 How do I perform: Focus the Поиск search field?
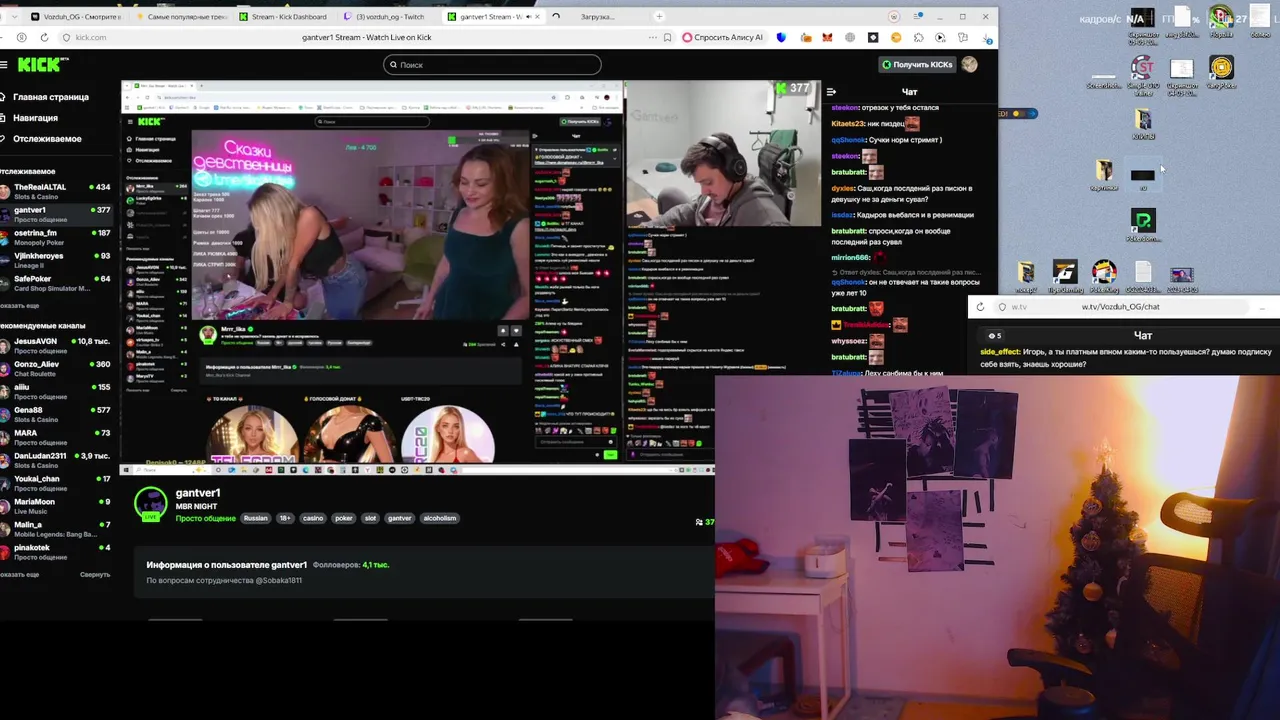(492, 64)
